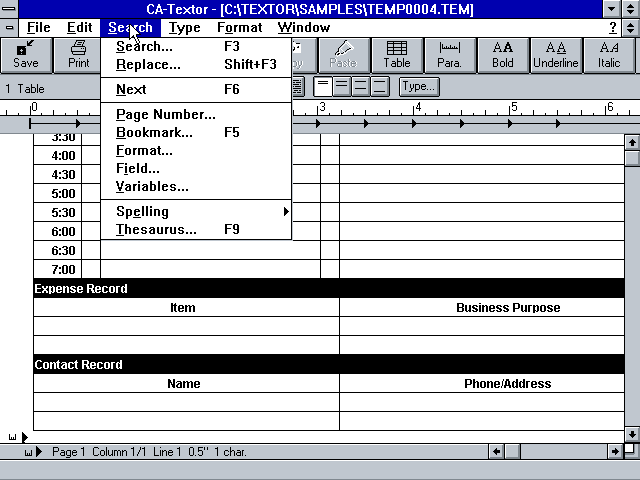Image resolution: width=640 pixels, height=480 pixels.
Task: Choose Search... F3 from the menu
Action: pos(196,47)
